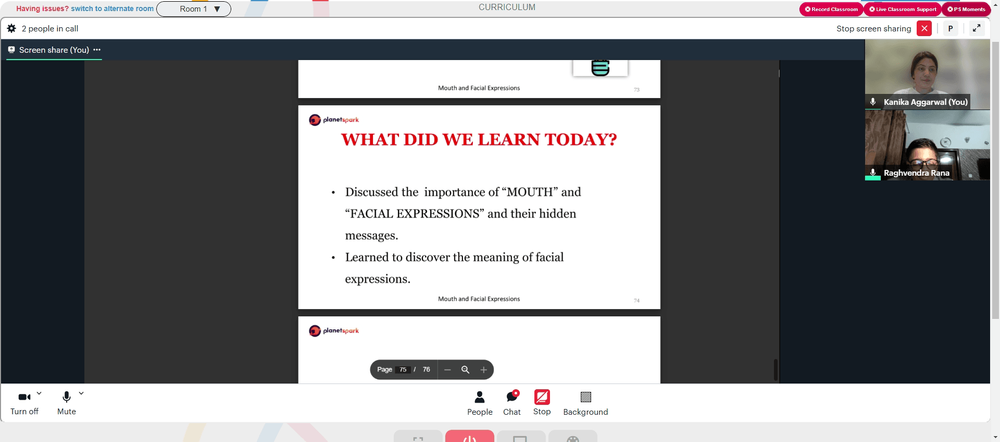This screenshot has height=442, width=1000.
Task: Stop screen sharing with red X button
Action: tap(924, 29)
